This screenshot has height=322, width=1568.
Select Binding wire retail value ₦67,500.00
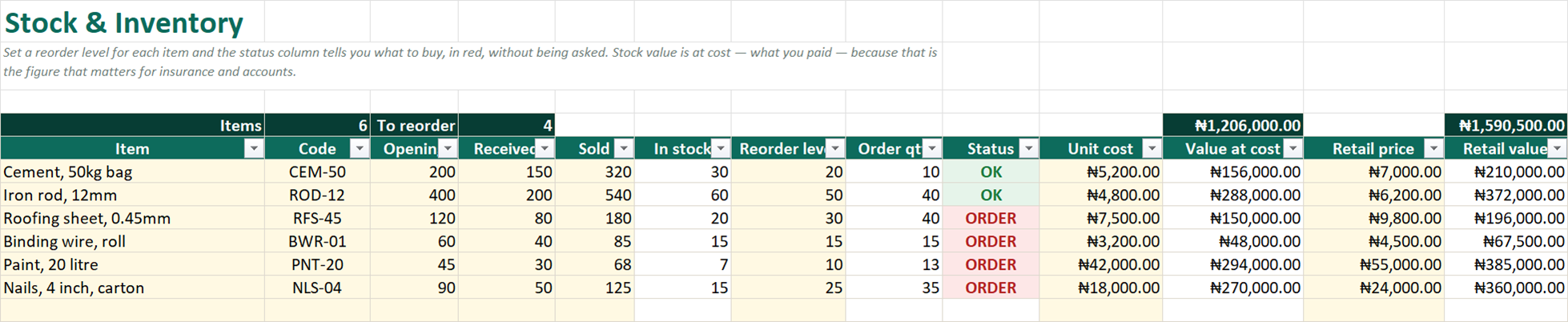1506,241
